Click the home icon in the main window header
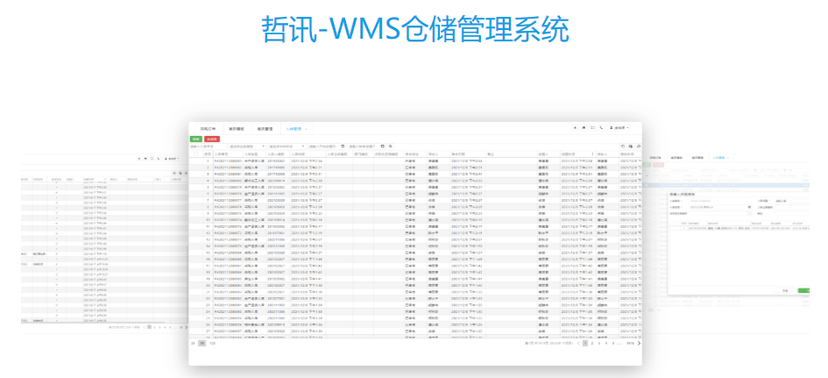The height and width of the screenshot is (378, 828). pyautogui.click(x=584, y=127)
